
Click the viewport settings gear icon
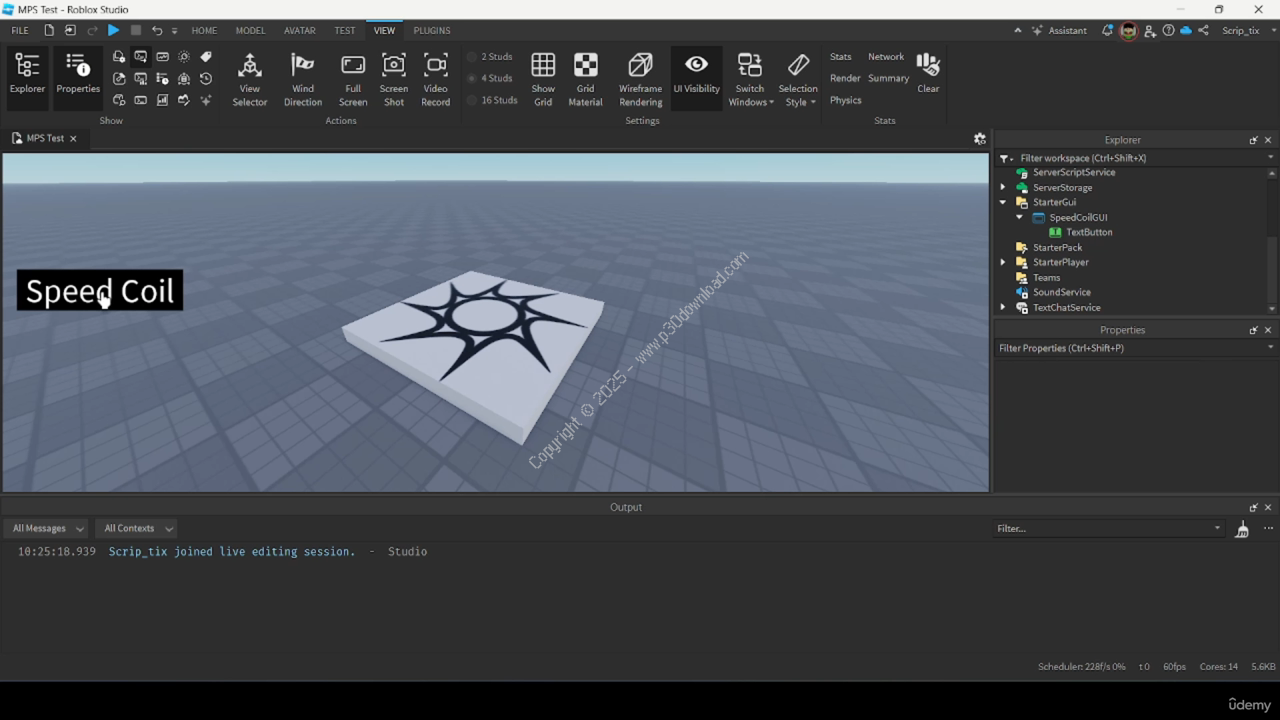click(x=980, y=138)
